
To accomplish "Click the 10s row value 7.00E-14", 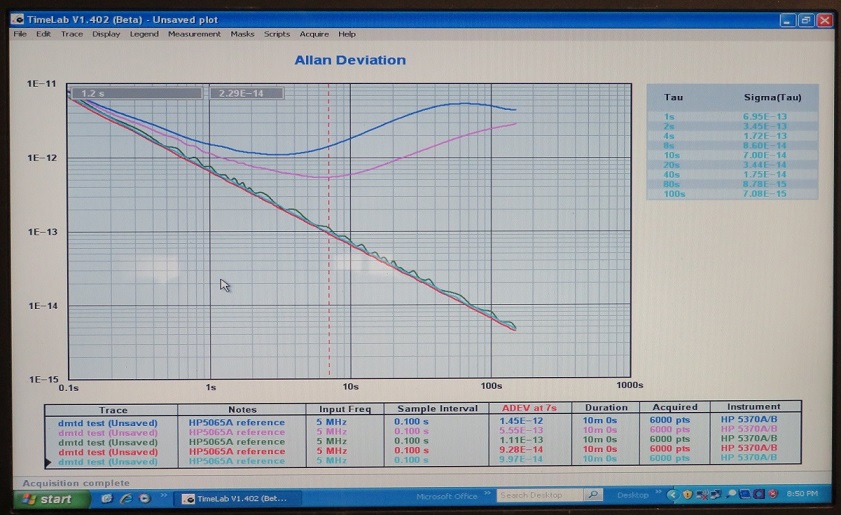I will pyautogui.click(x=765, y=156).
